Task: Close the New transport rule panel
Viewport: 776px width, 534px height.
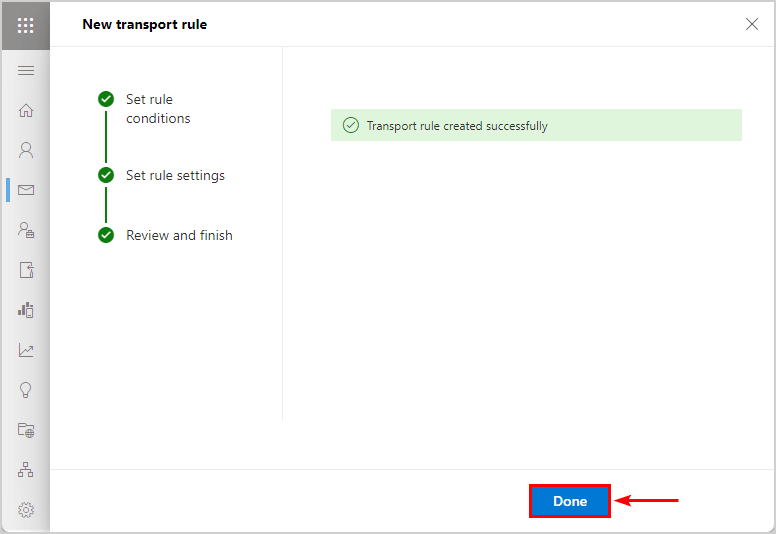Action: [752, 24]
